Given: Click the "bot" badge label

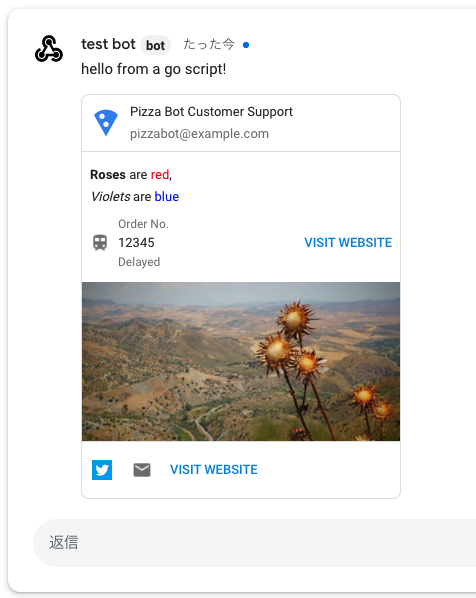Looking at the screenshot, I should 155,45.
